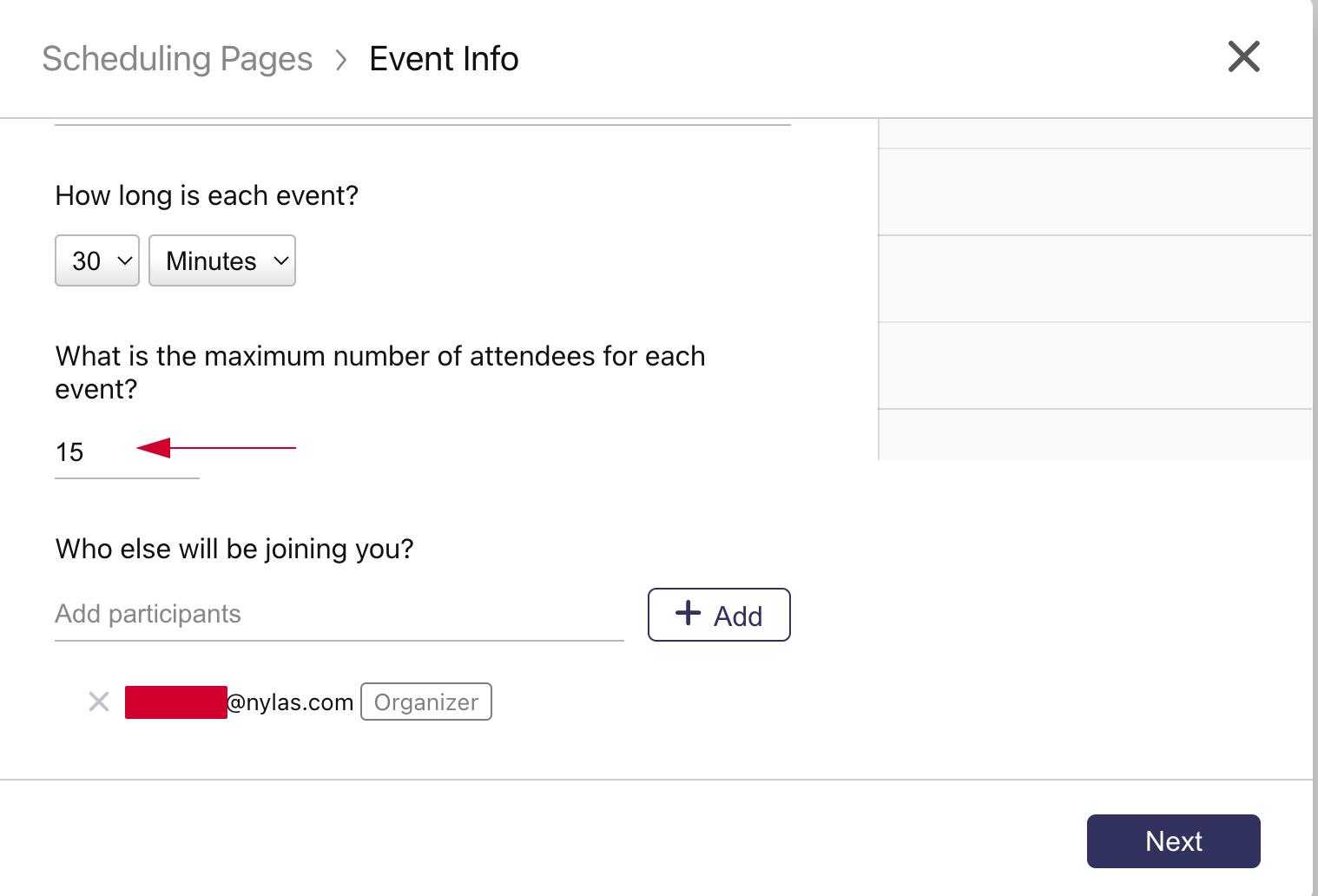The image size is (1318, 896).
Task: Open the Minutes time-unit dropdown
Action: coord(221,260)
